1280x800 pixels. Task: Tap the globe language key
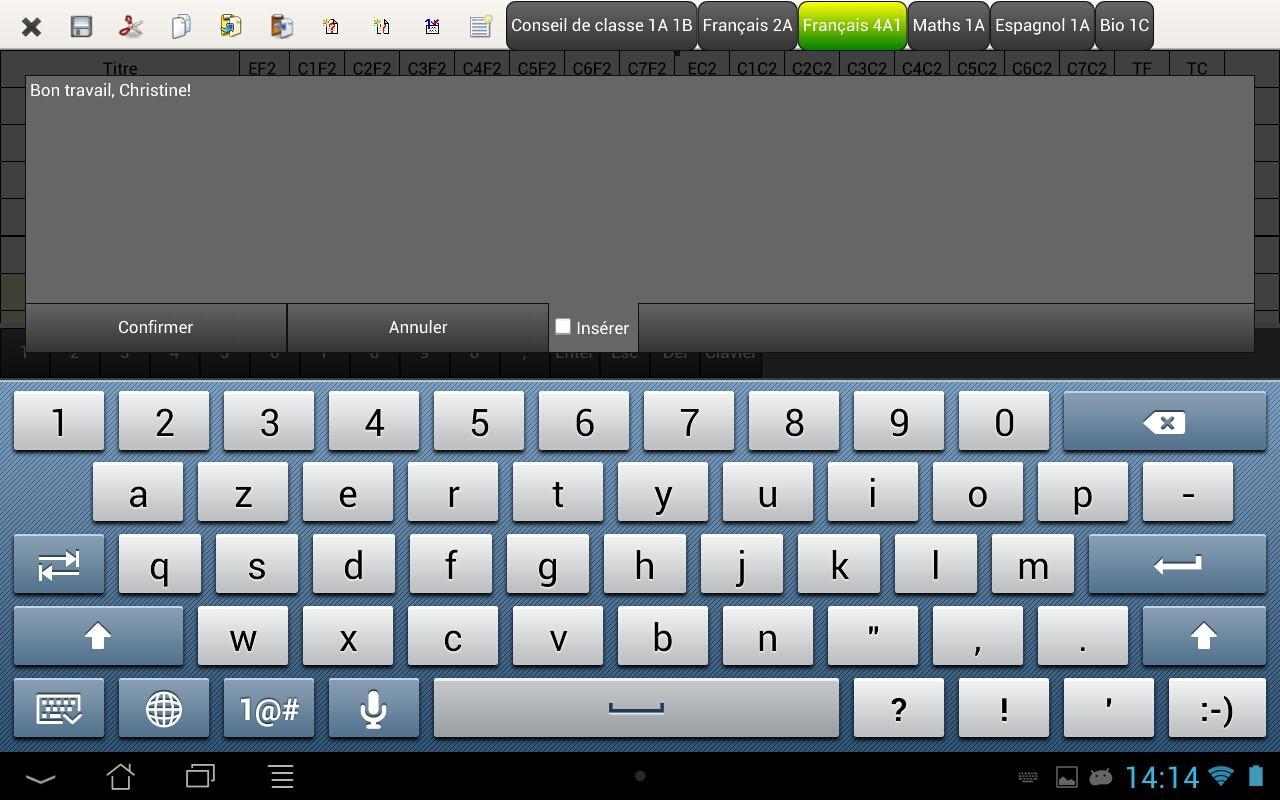click(x=164, y=709)
